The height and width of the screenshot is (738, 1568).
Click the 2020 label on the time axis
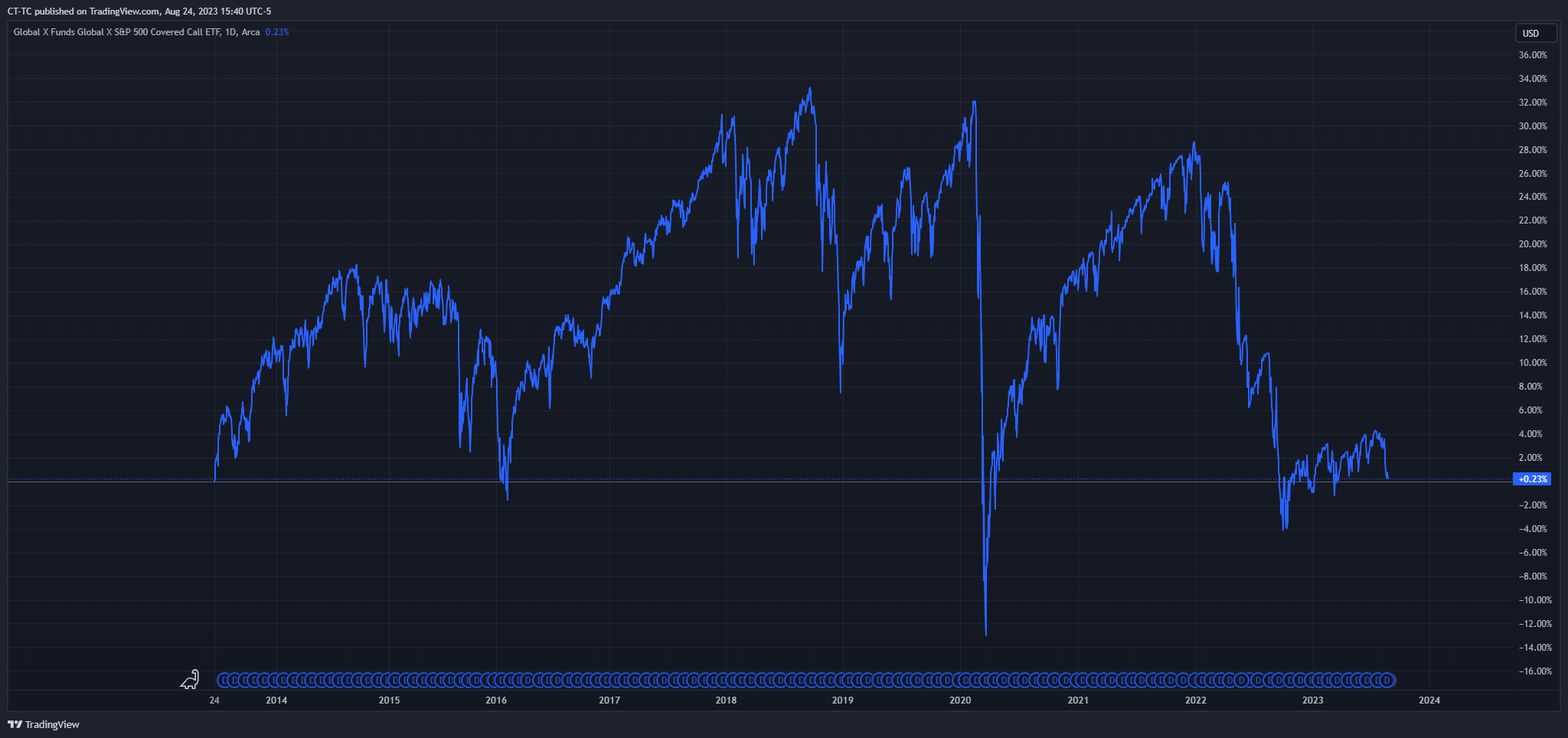tap(959, 700)
